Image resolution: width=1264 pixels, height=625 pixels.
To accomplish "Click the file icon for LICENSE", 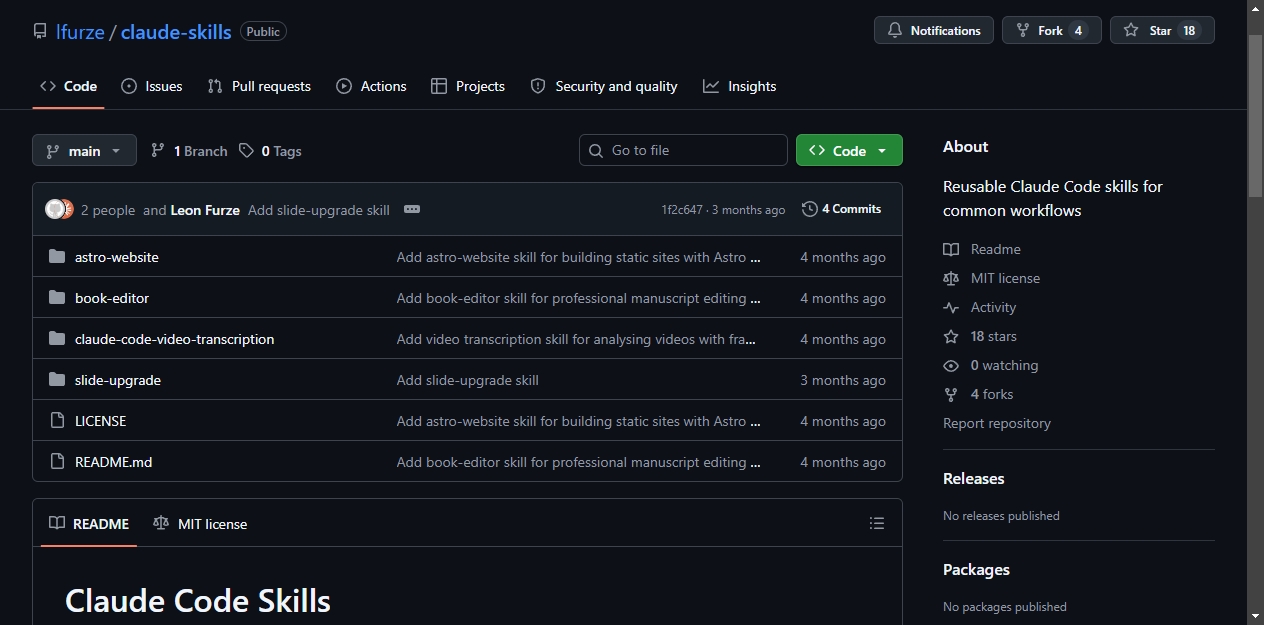I will click(x=57, y=421).
